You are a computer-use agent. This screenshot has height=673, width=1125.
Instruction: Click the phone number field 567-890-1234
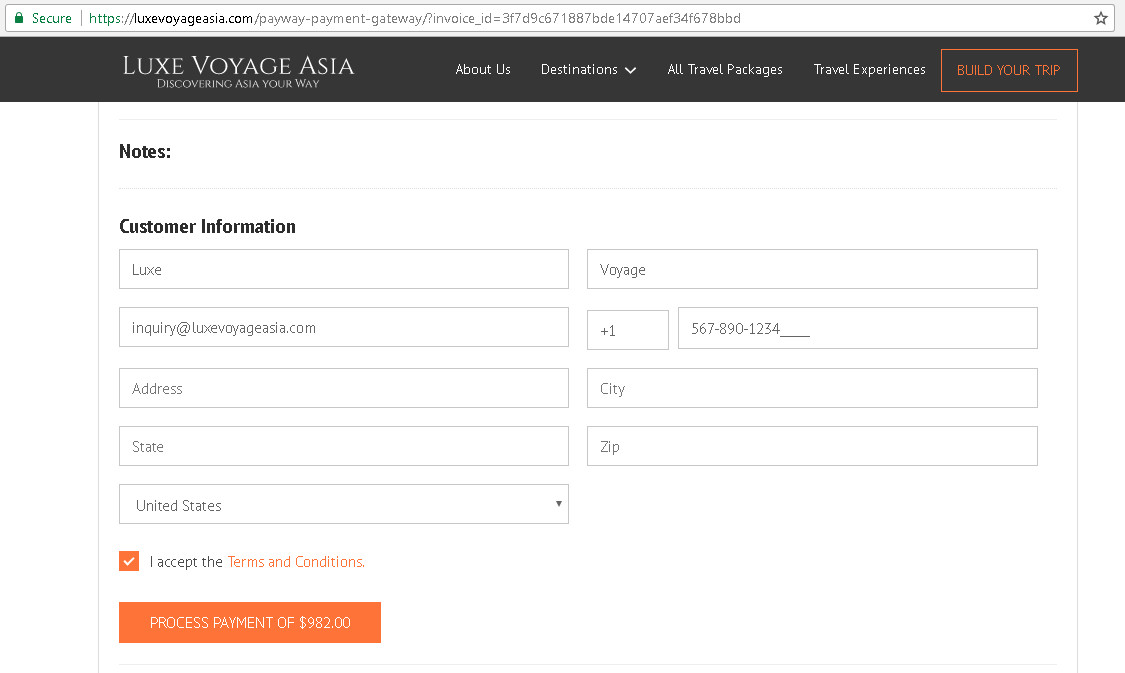tap(857, 328)
